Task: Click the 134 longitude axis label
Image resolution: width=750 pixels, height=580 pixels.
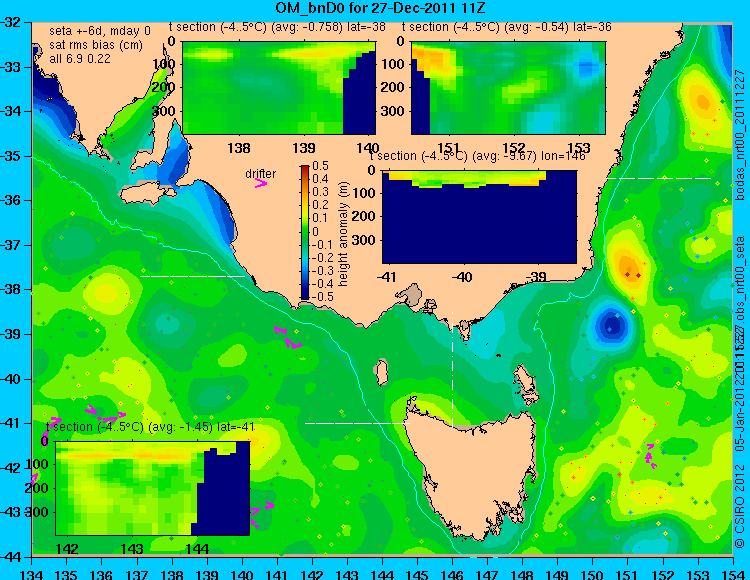Action: point(32,574)
